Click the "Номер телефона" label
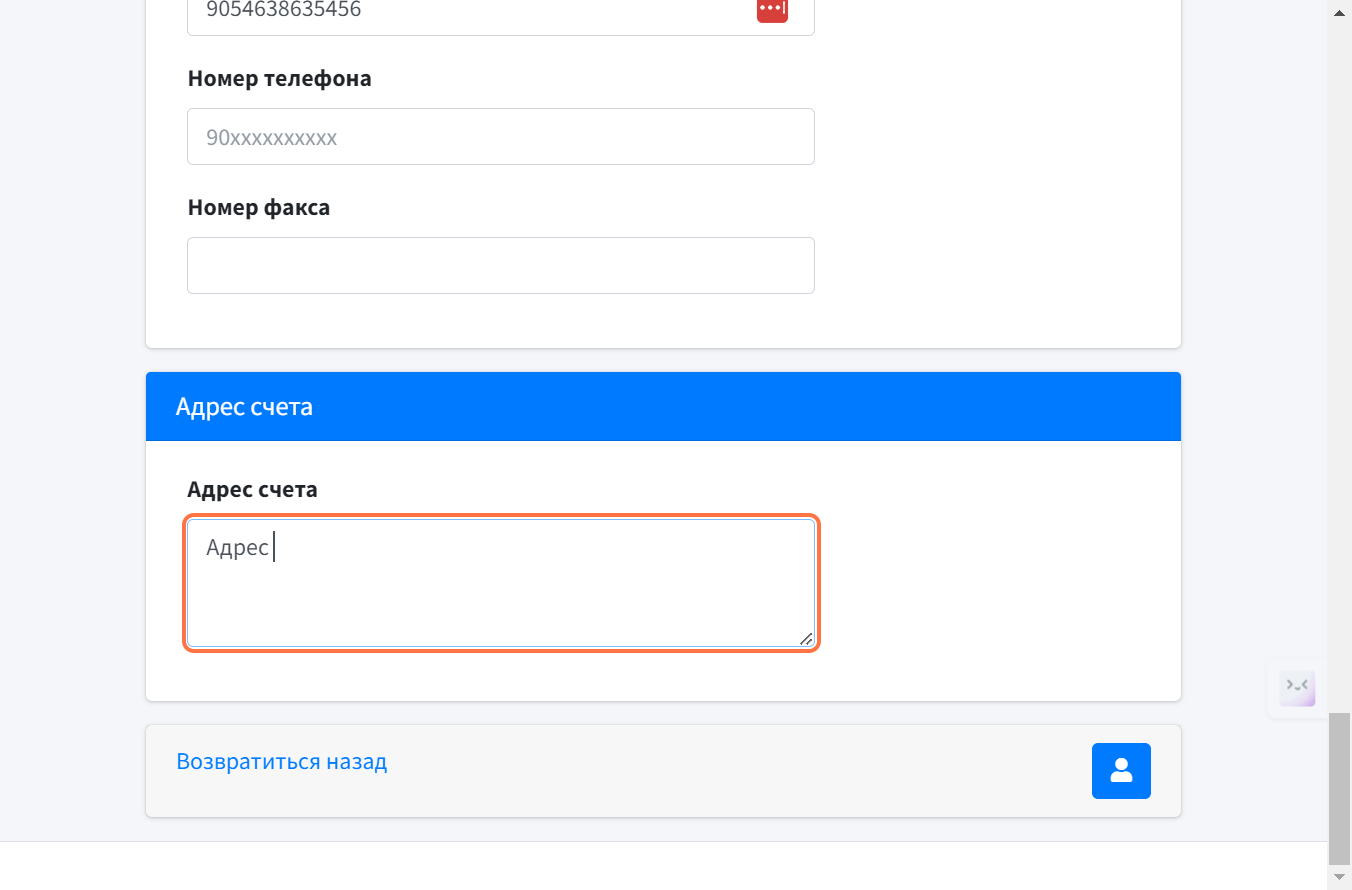 click(x=279, y=79)
